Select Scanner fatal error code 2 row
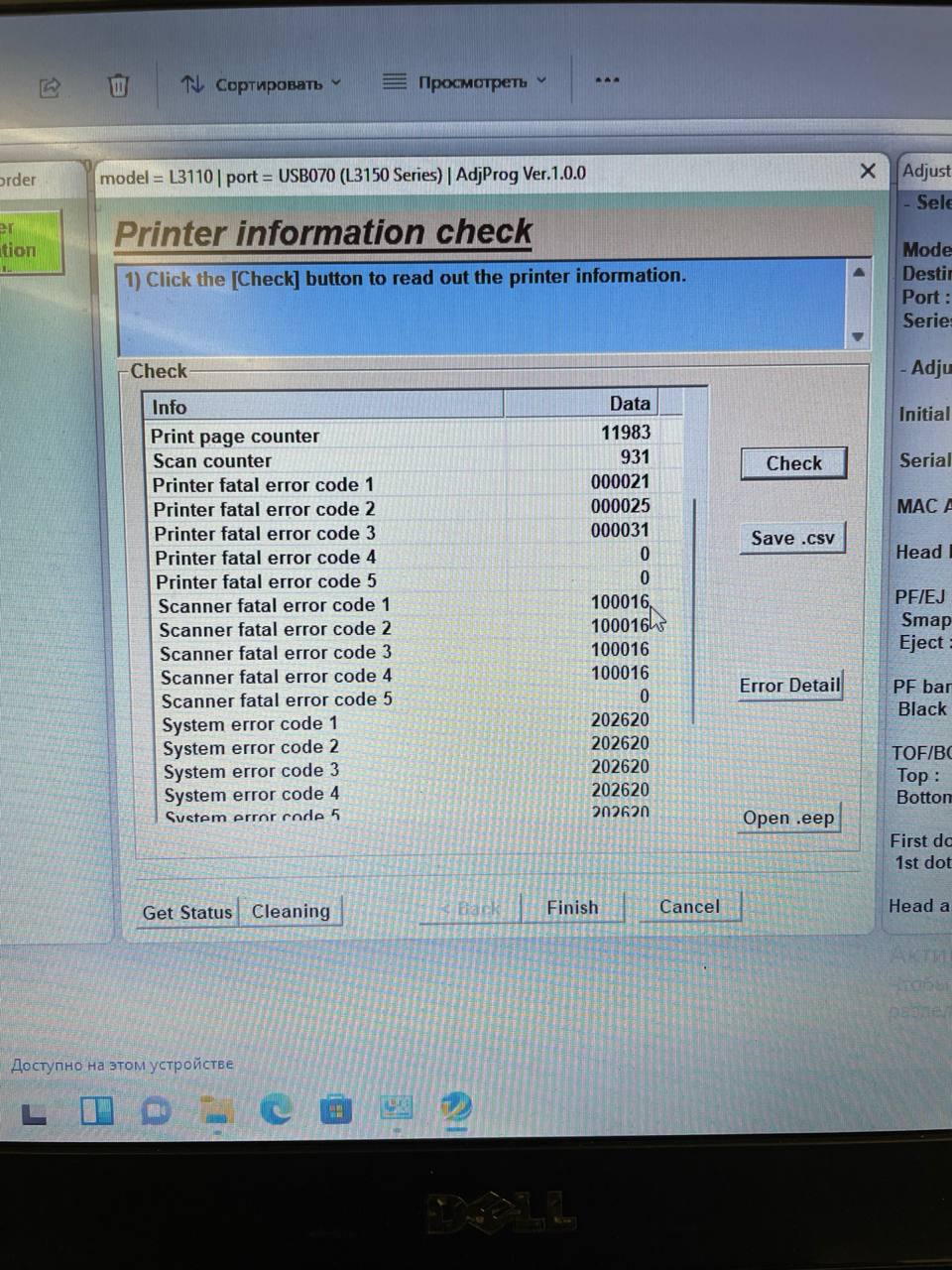The height and width of the screenshot is (1270, 952). [419, 627]
